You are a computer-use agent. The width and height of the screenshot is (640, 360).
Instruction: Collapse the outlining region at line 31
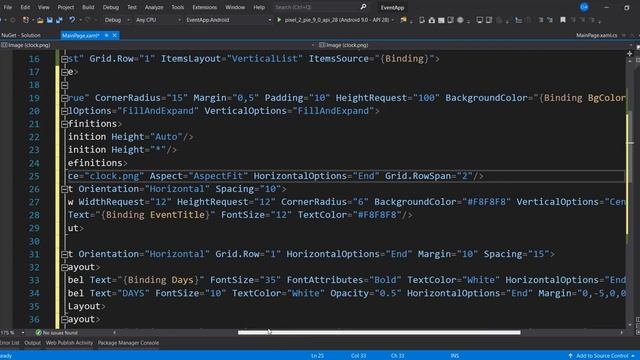pos(64,254)
